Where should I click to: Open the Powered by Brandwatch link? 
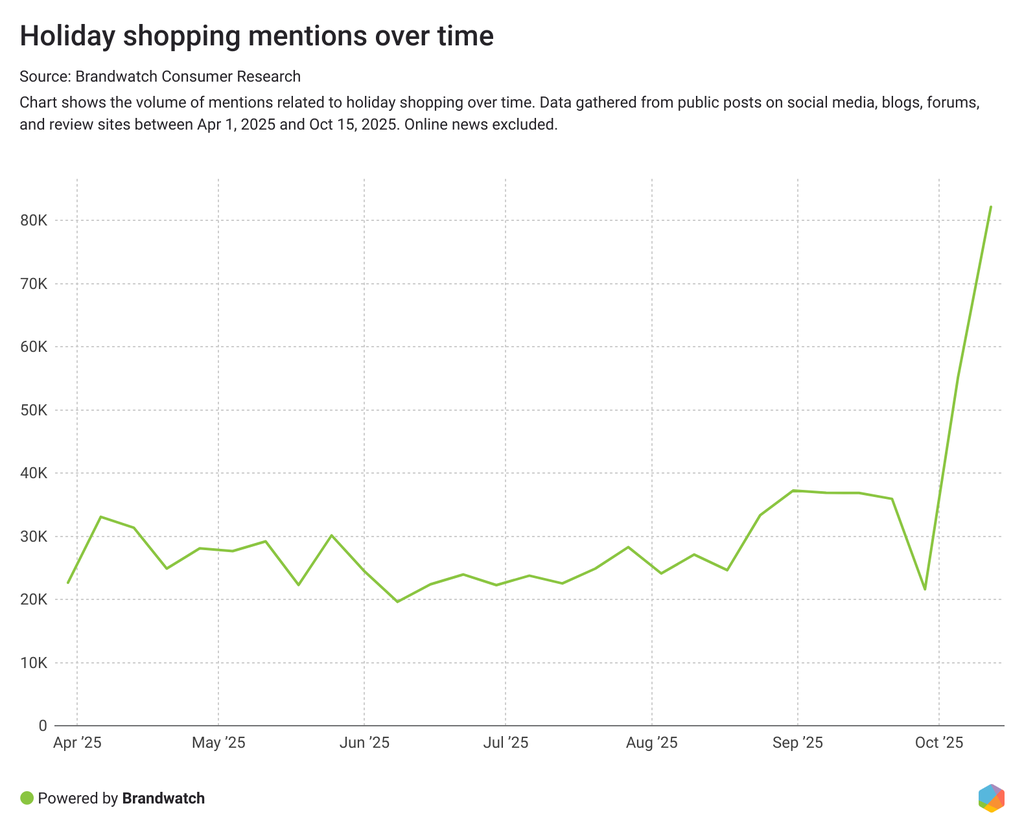tap(121, 798)
